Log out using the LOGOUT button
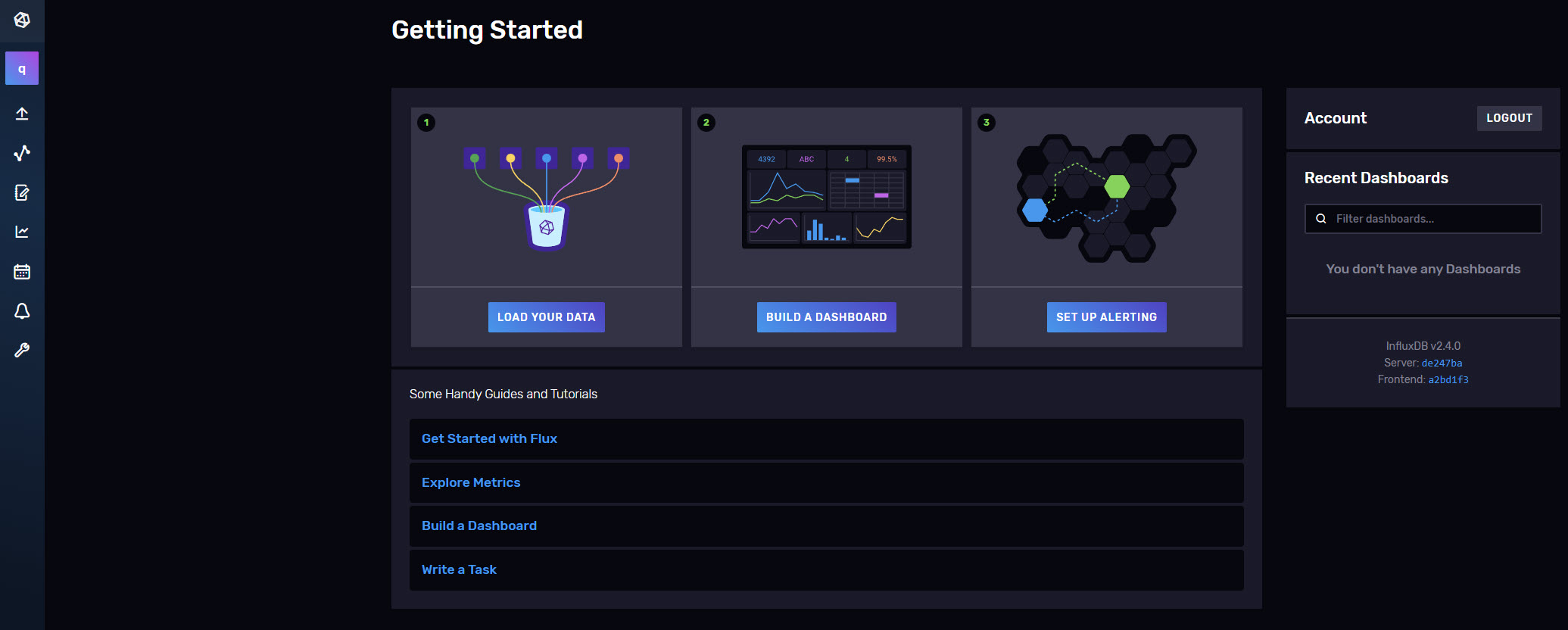The image size is (1568, 630). pos(1509,118)
